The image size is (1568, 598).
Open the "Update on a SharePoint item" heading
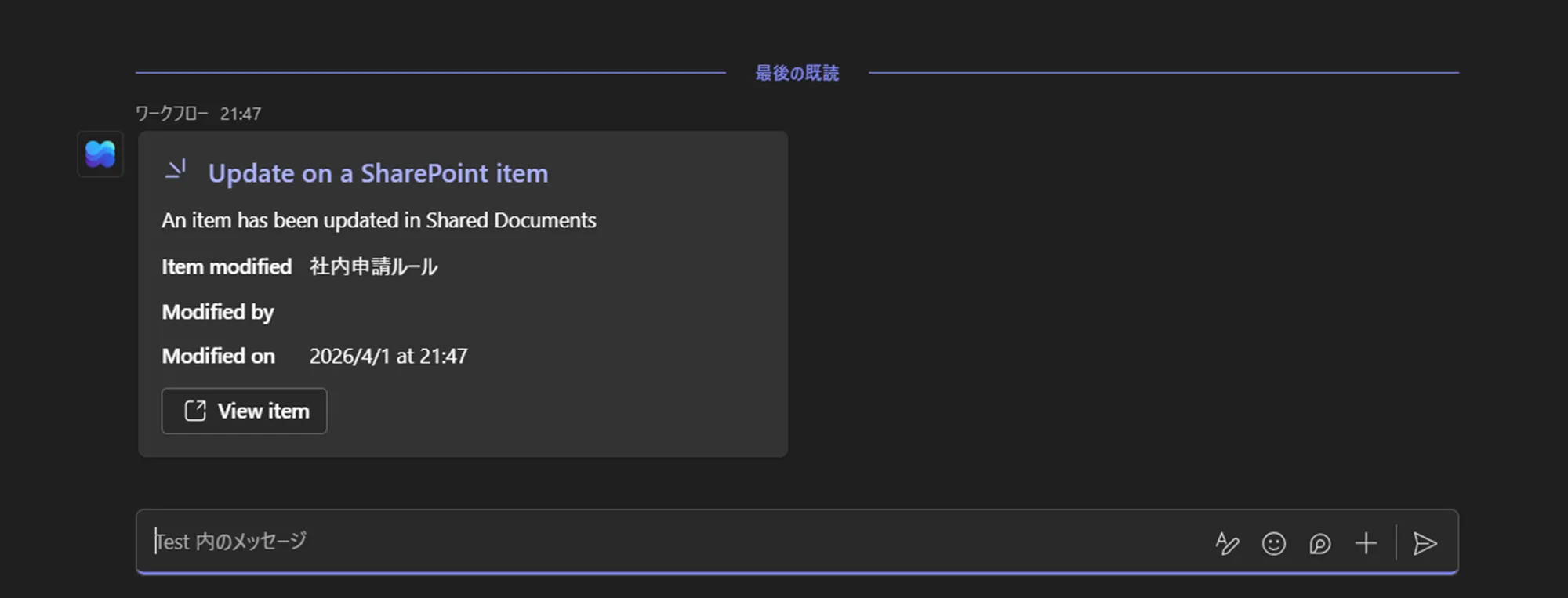pos(378,173)
